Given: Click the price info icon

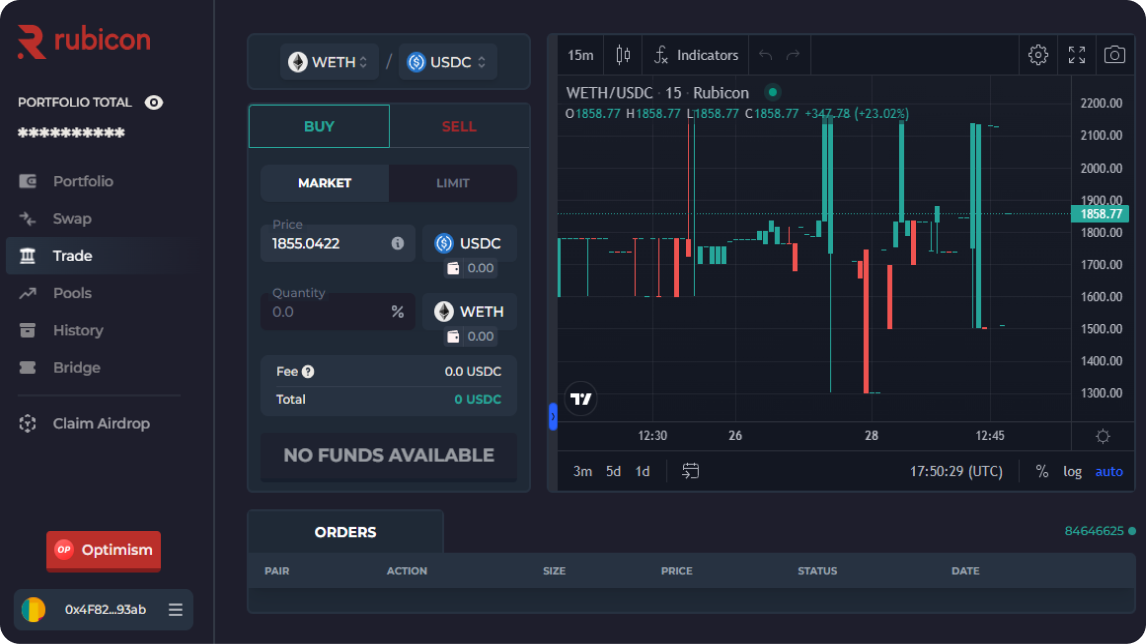Looking at the screenshot, I should click(398, 243).
